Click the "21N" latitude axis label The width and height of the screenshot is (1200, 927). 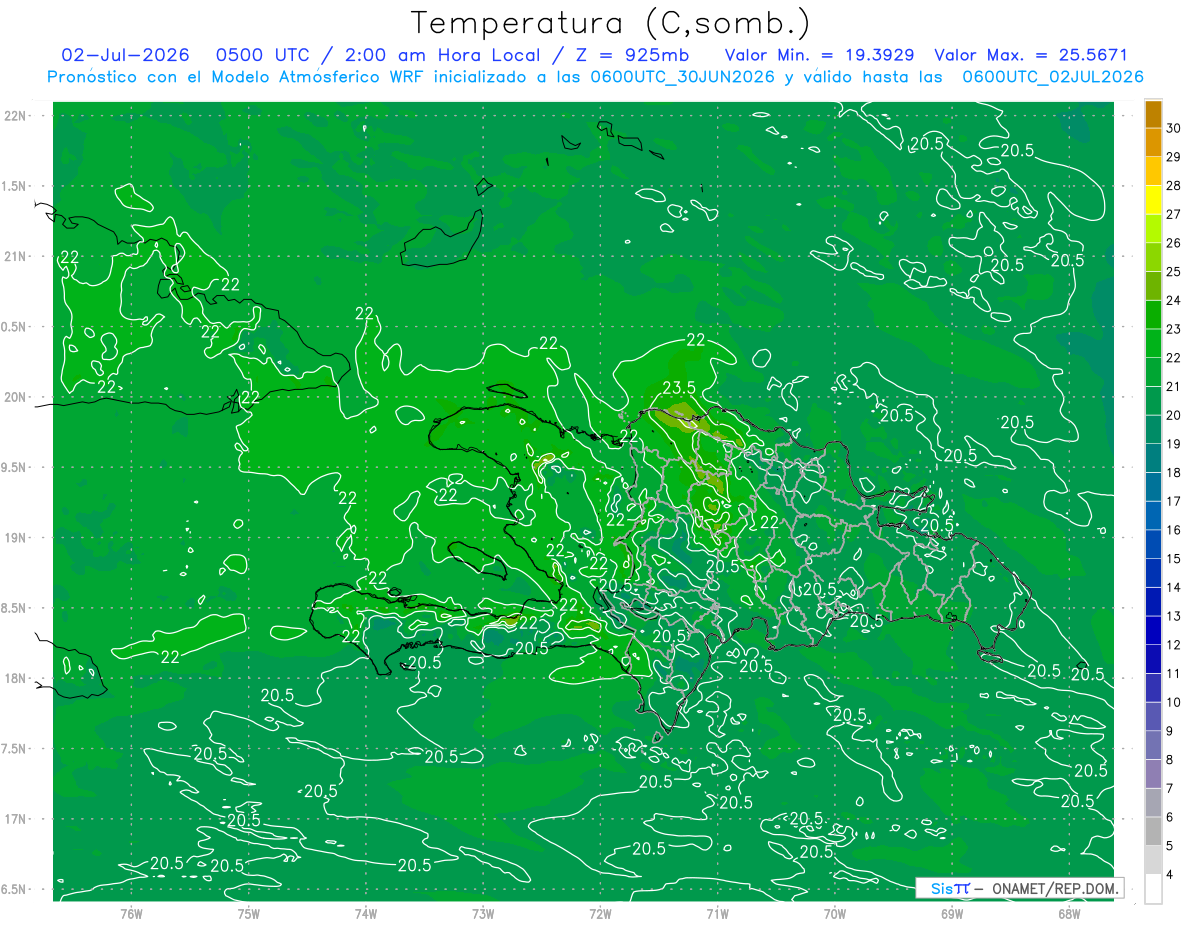click(15, 257)
